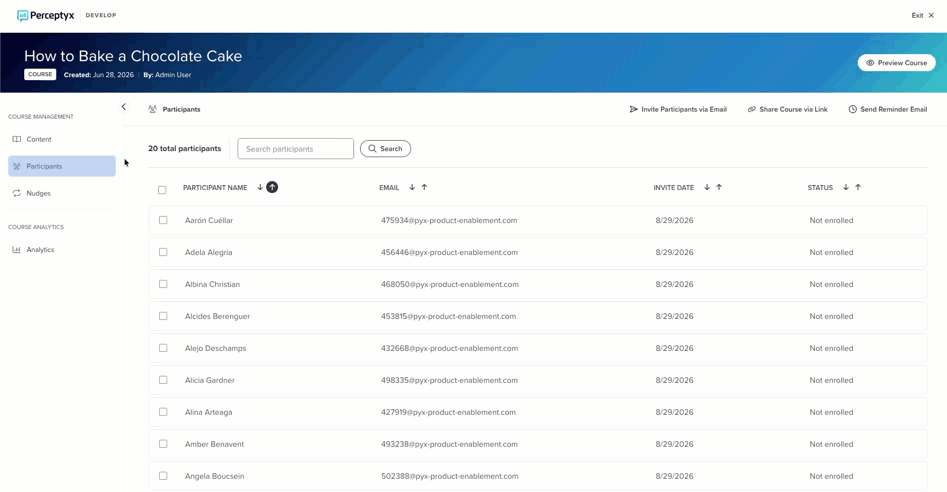Click the name Alcides Berenguer

(x=217, y=316)
